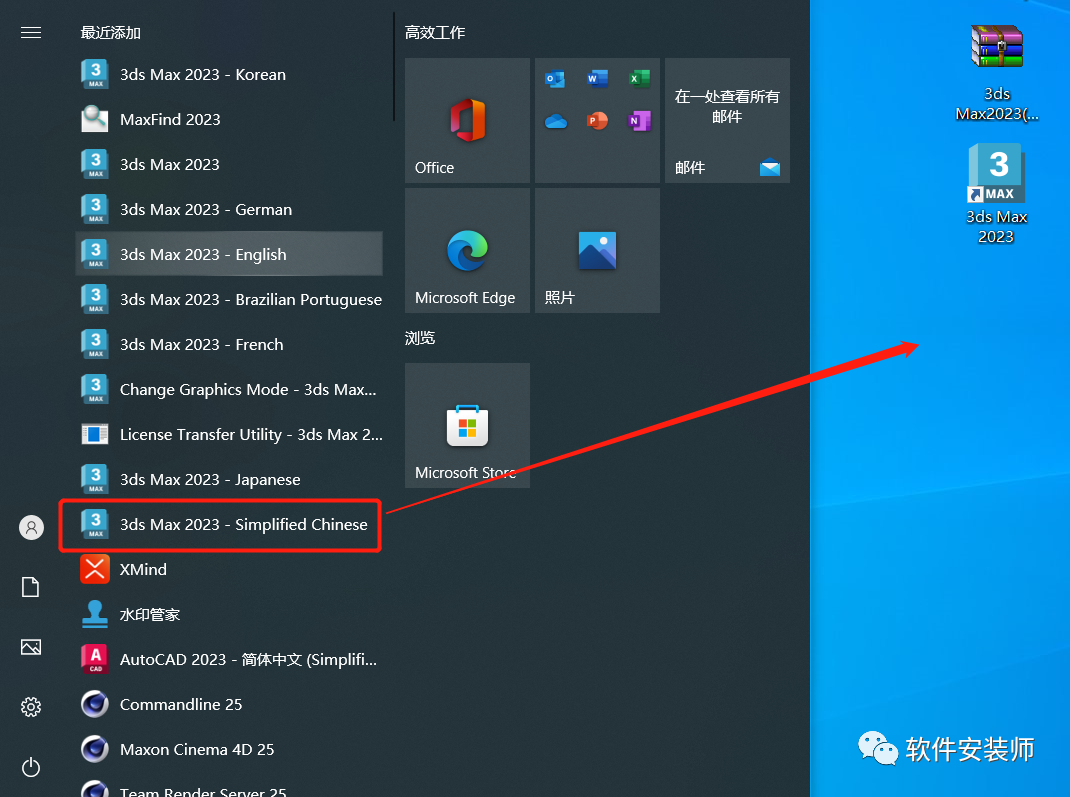Select the 3ds Max2023 archive on desktop
This screenshot has width=1070, height=797.
[x=996, y=72]
